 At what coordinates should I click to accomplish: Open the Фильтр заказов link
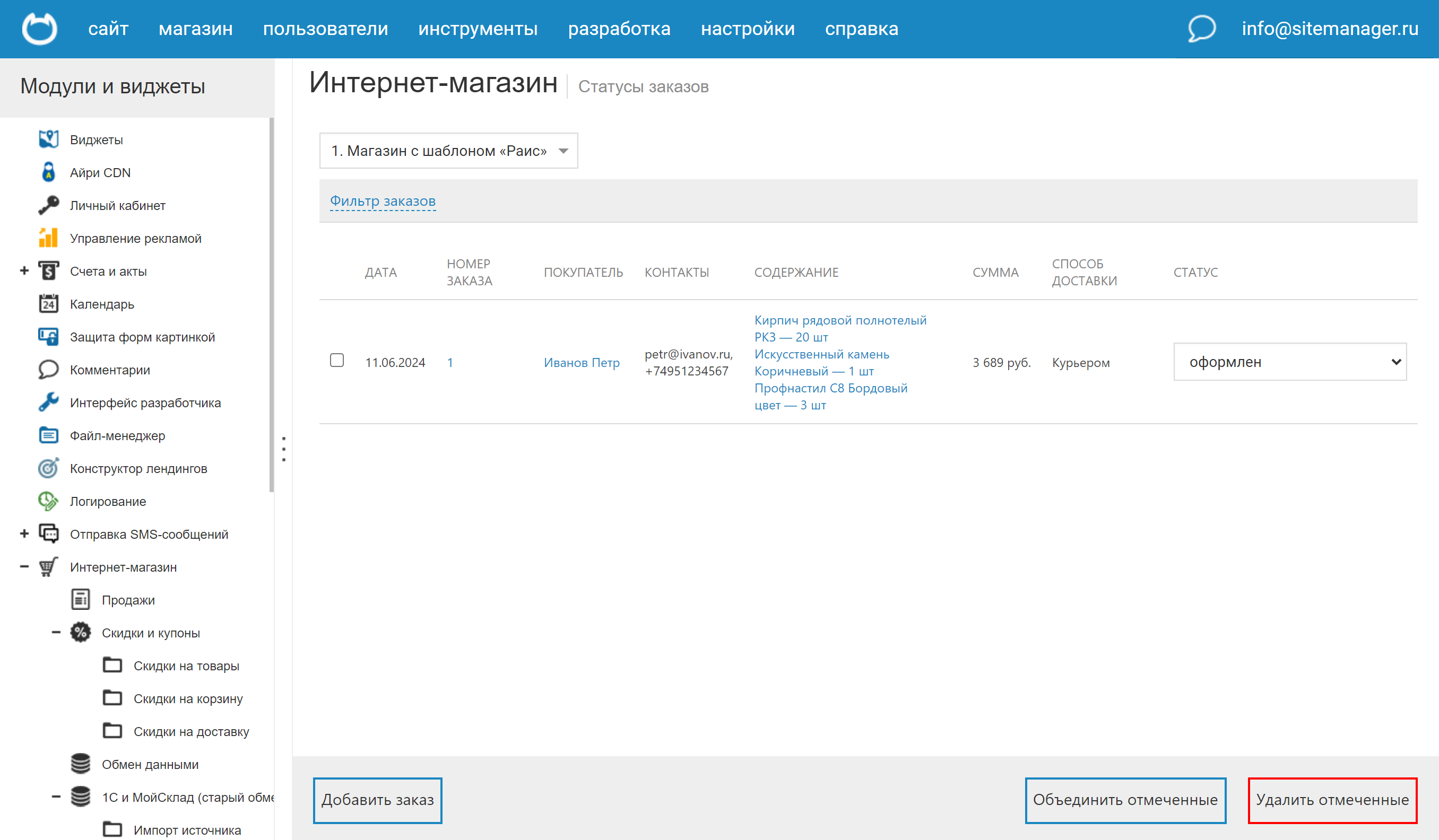coord(383,201)
